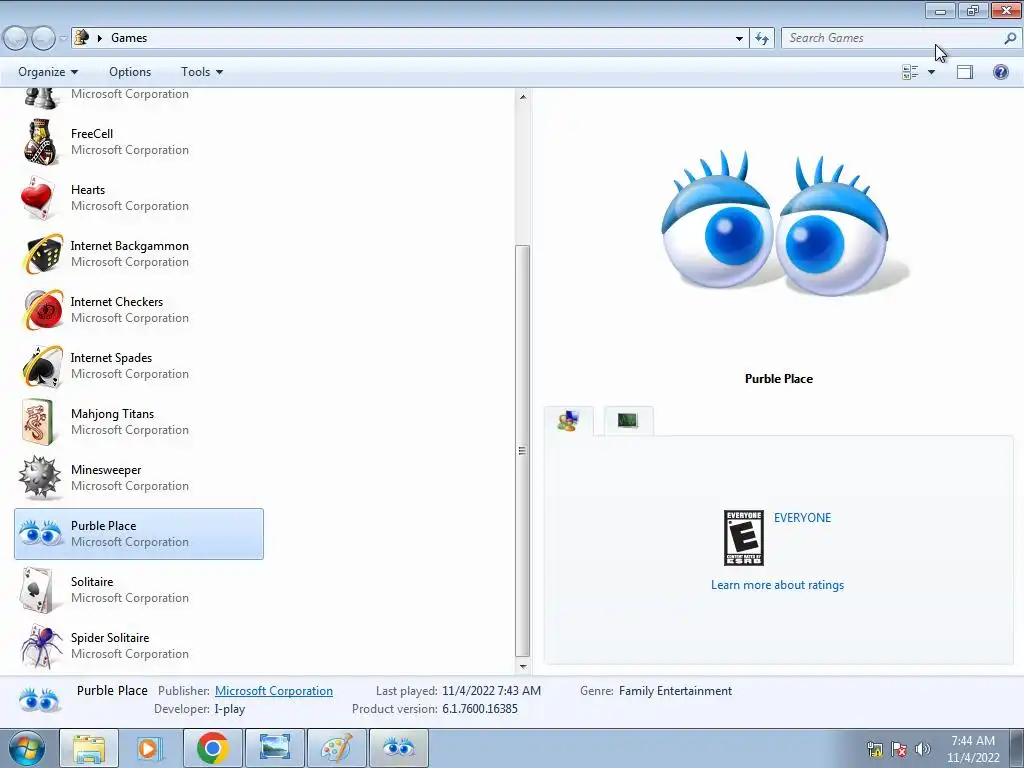Click the games list scrollbar down arrow
This screenshot has width=1024, height=768.
point(522,667)
